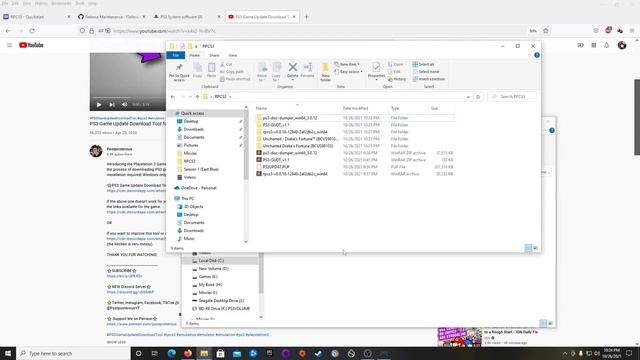This screenshot has width=640, height=360.
Task: Select the PS3-GUDT_v1.1 folder
Action: (276, 125)
